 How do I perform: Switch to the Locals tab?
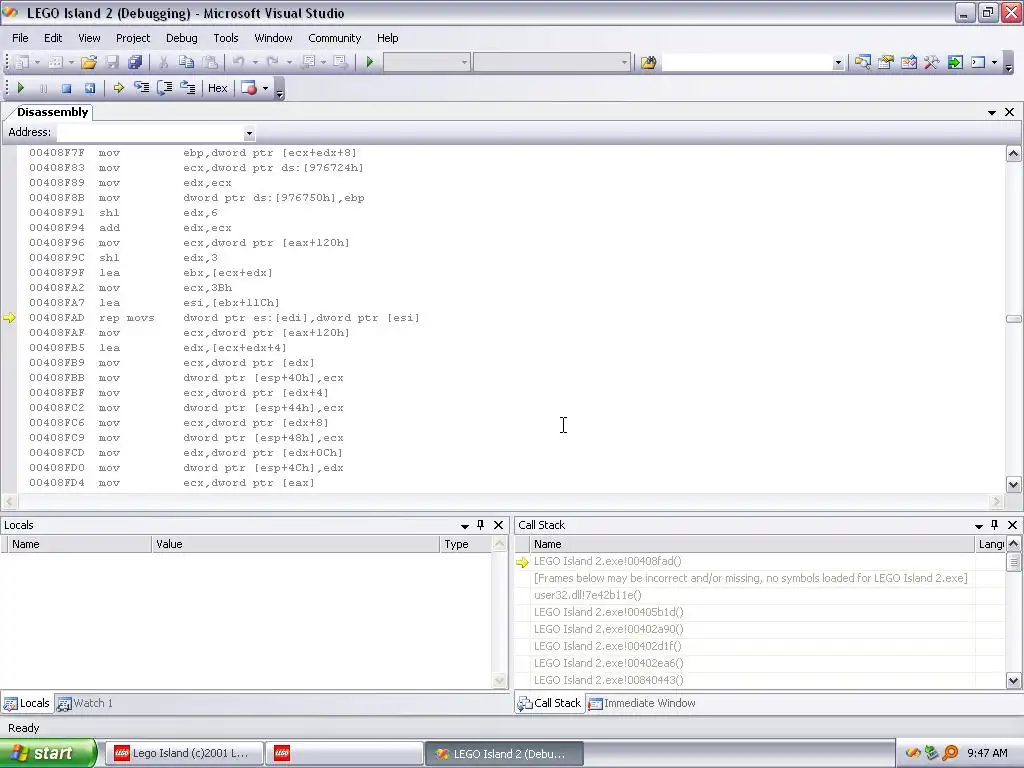click(27, 703)
